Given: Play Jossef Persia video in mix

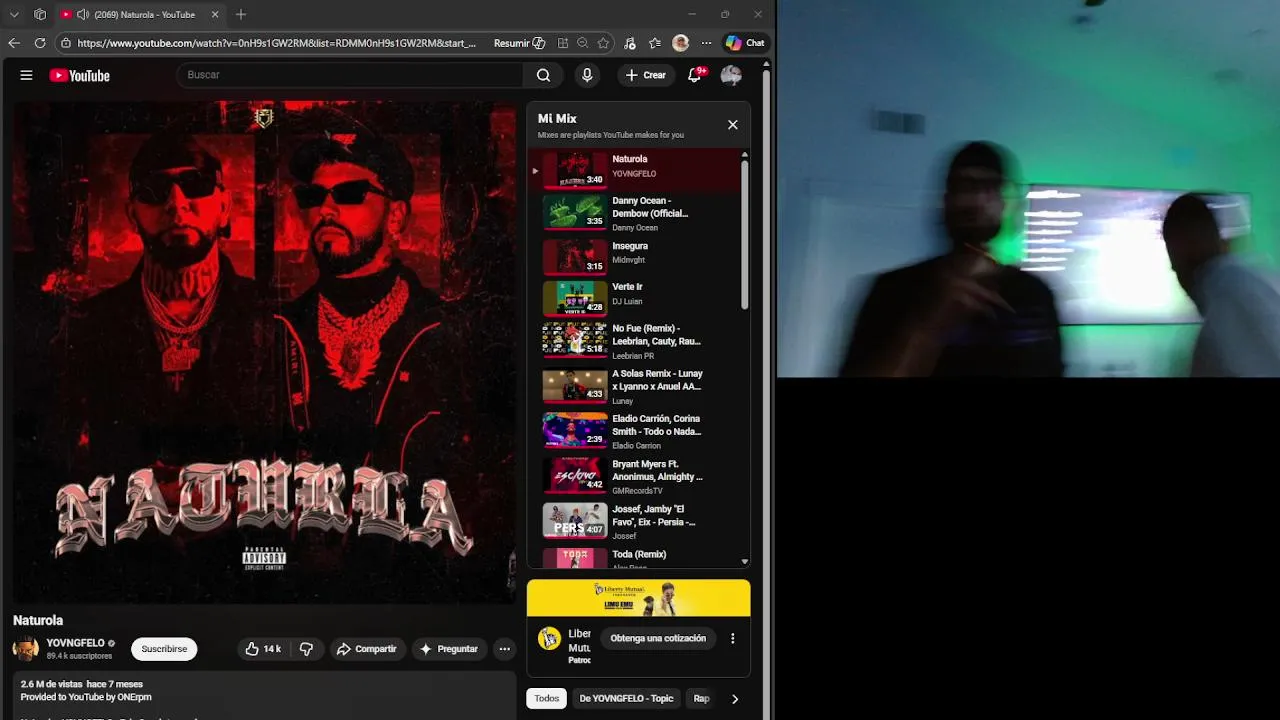Looking at the screenshot, I should tap(635, 521).
